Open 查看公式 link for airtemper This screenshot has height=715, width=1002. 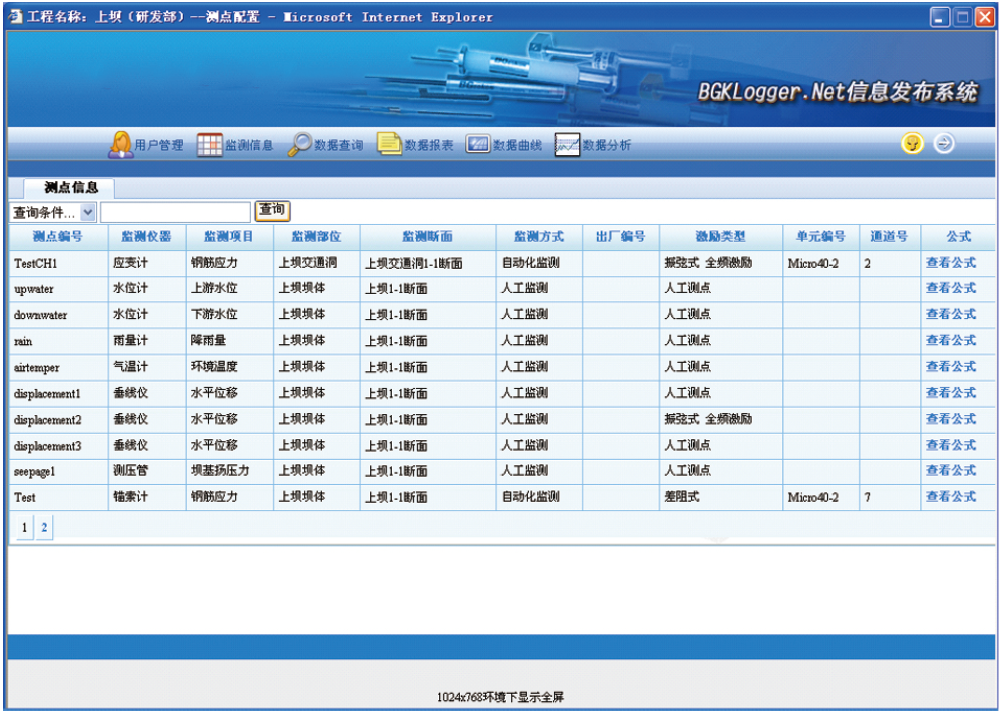pos(951,367)
